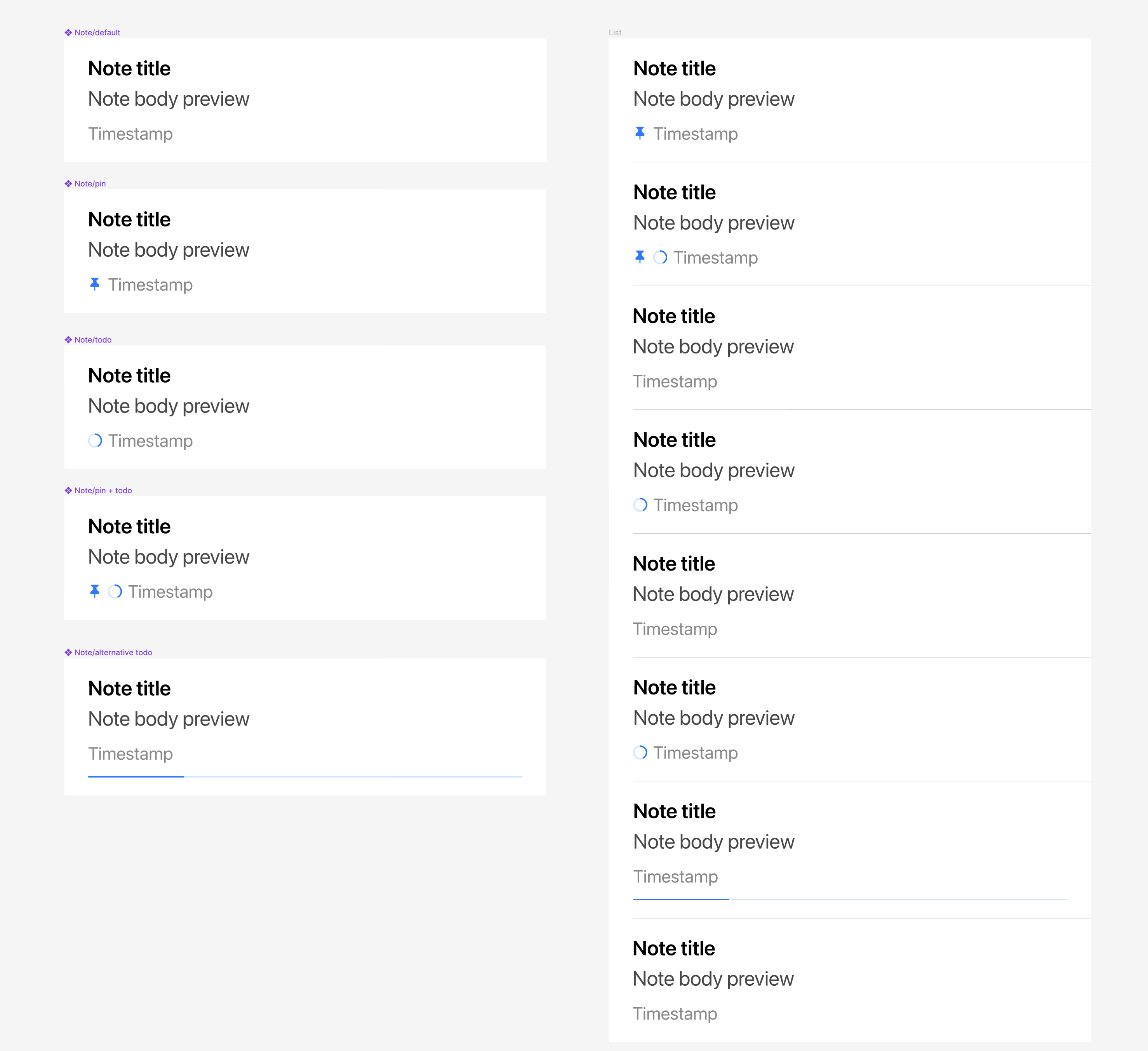
Task: Click Note body preview in the third list note
Action: 713,346
